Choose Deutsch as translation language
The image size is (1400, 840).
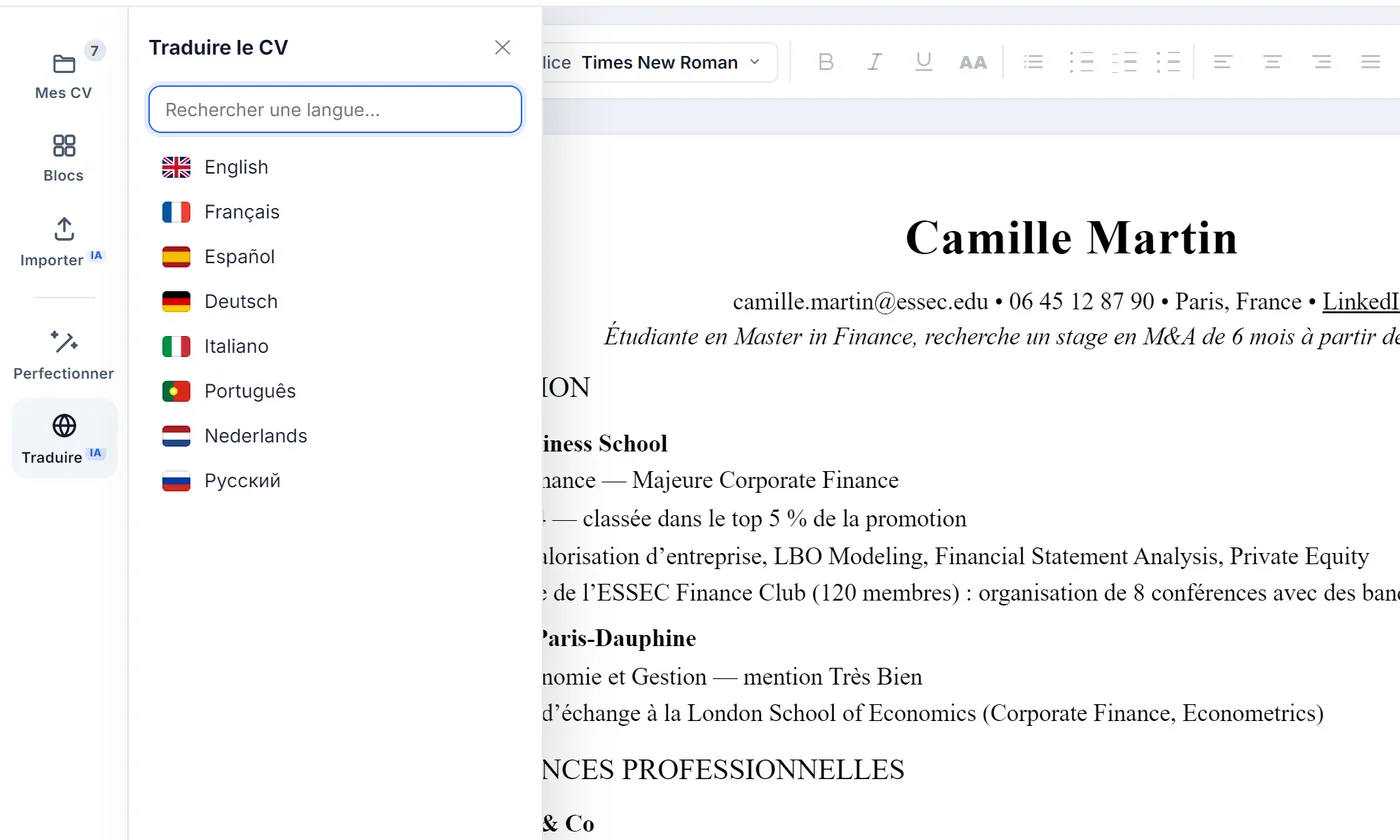pyautogui.click(x=335, y=301)
